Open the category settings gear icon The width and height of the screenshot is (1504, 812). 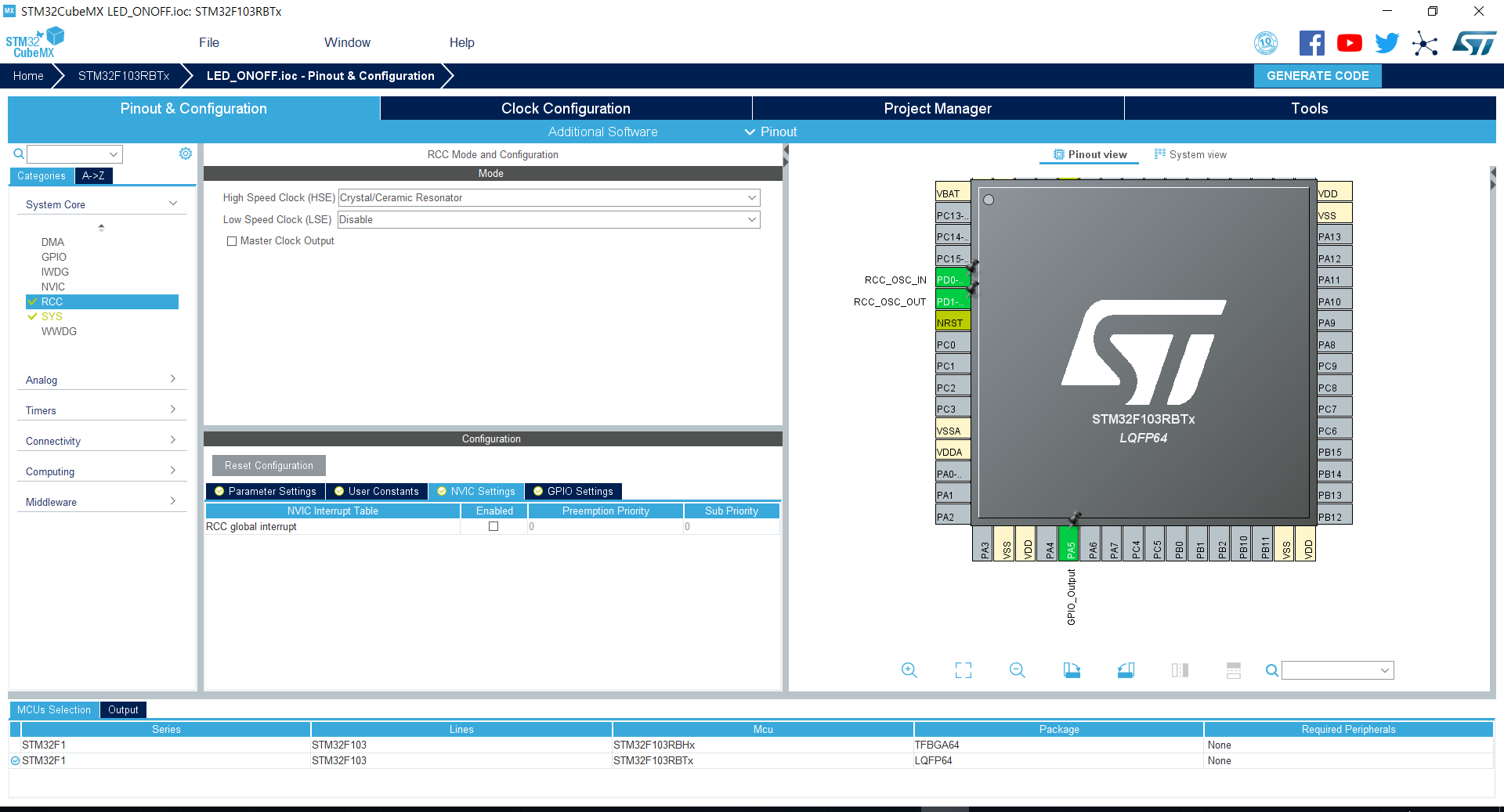pos(186,153)
